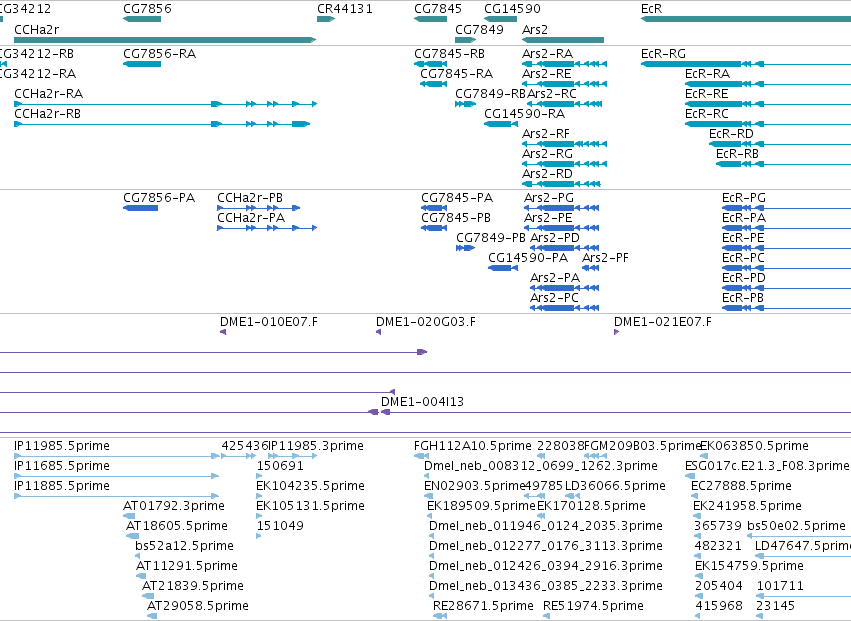The image size is (851, 621).
Task: Click EST label RE28671.5prime
Action: point(483,606)
